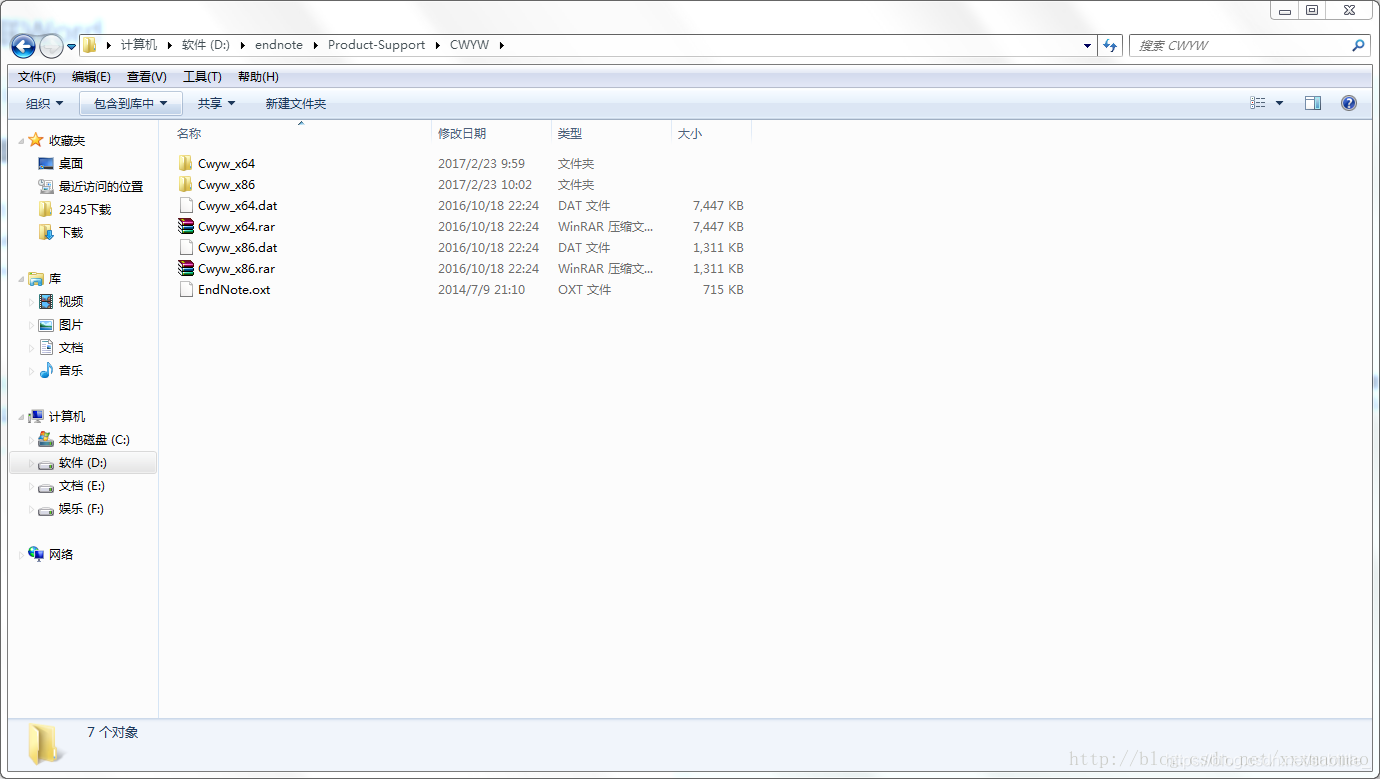Click the Back navigation arrow
The image size is (1380, 779).
23,46
